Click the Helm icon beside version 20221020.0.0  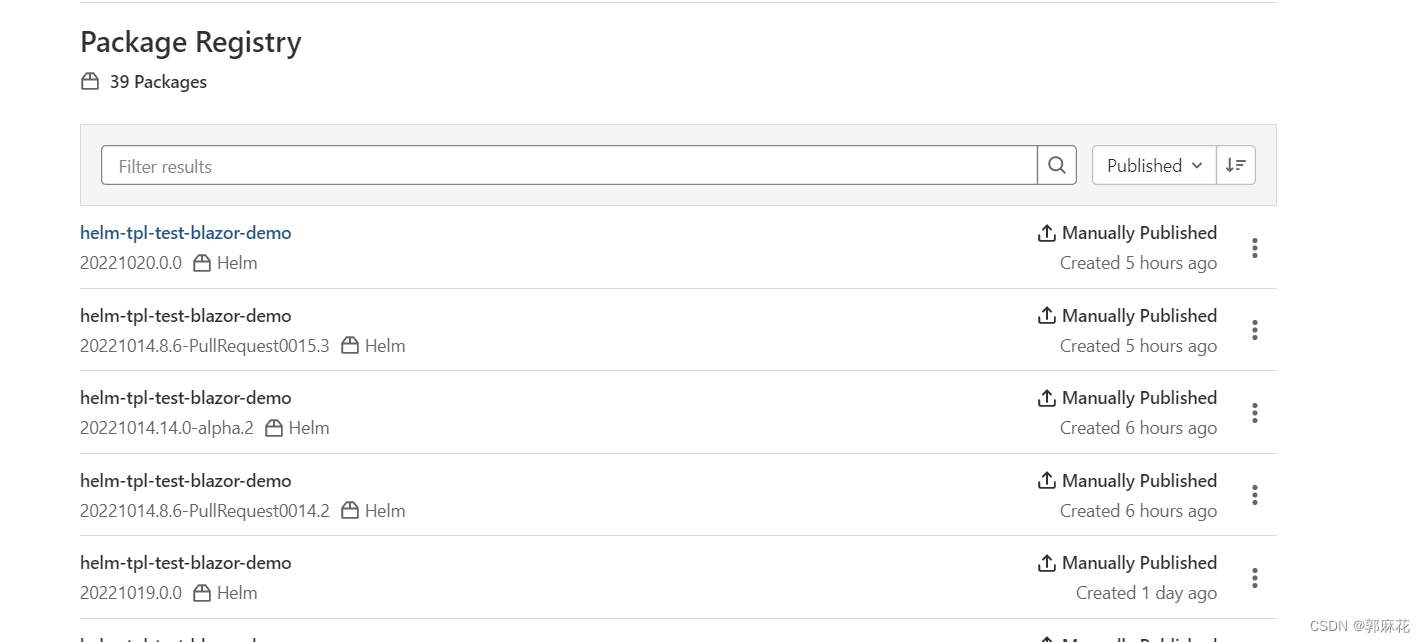203,262
